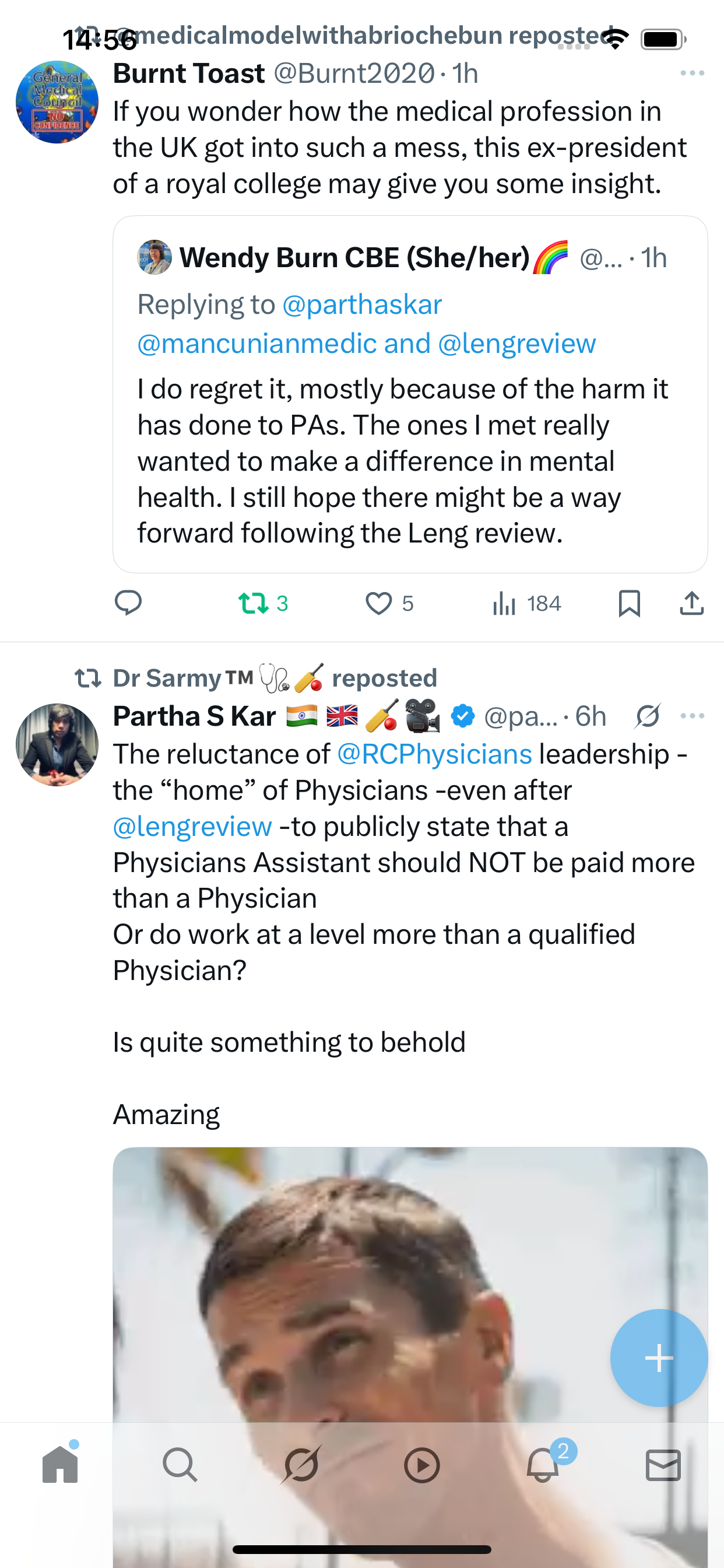The height and width of the screenshot is (1568, 724).
Task: Open Notifications with 2 unread
Action: (543, 1465)
